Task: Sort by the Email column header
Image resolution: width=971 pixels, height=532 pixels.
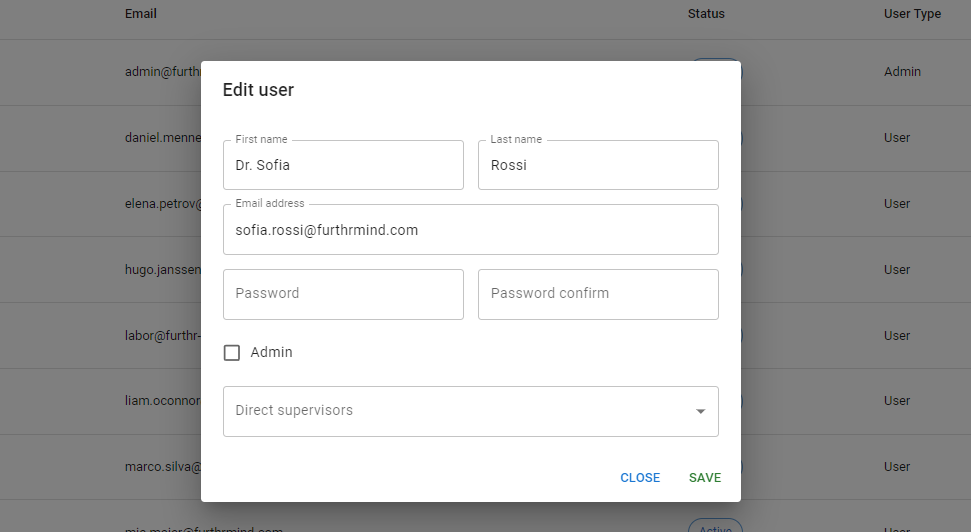Action: point(141,14)
